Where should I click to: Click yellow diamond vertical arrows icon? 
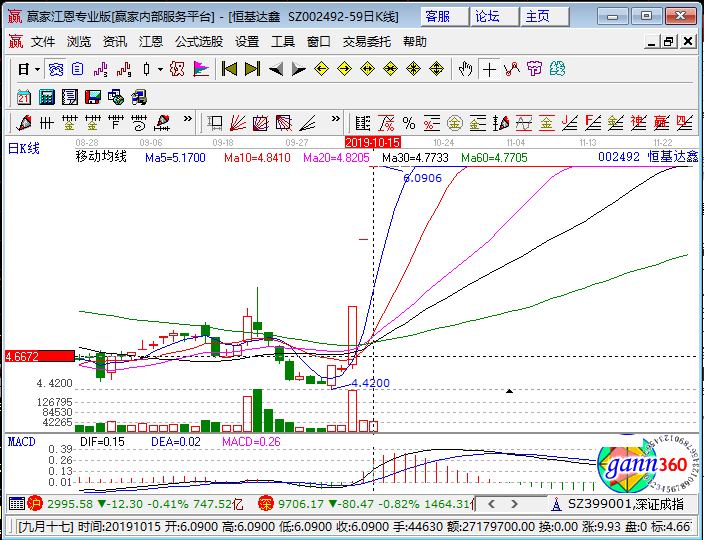pos(436,70)
